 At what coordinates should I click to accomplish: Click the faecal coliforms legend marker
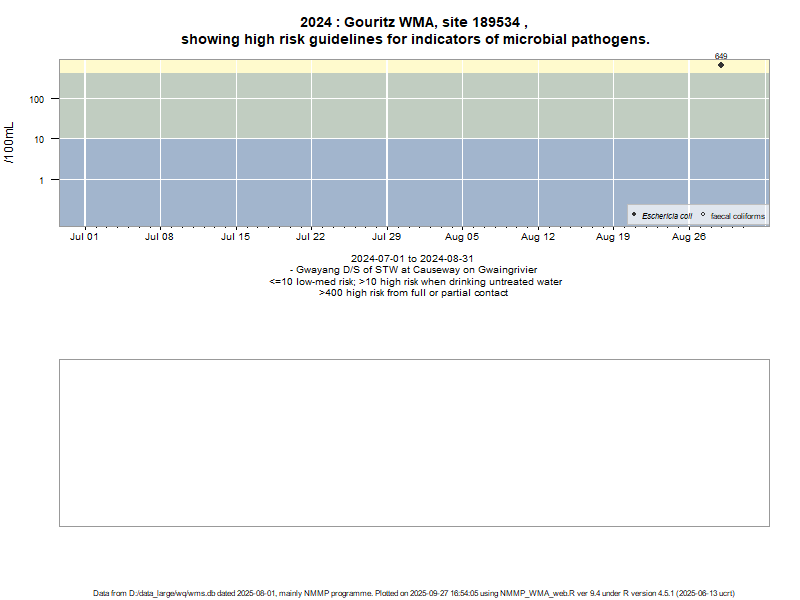point(703,215)
